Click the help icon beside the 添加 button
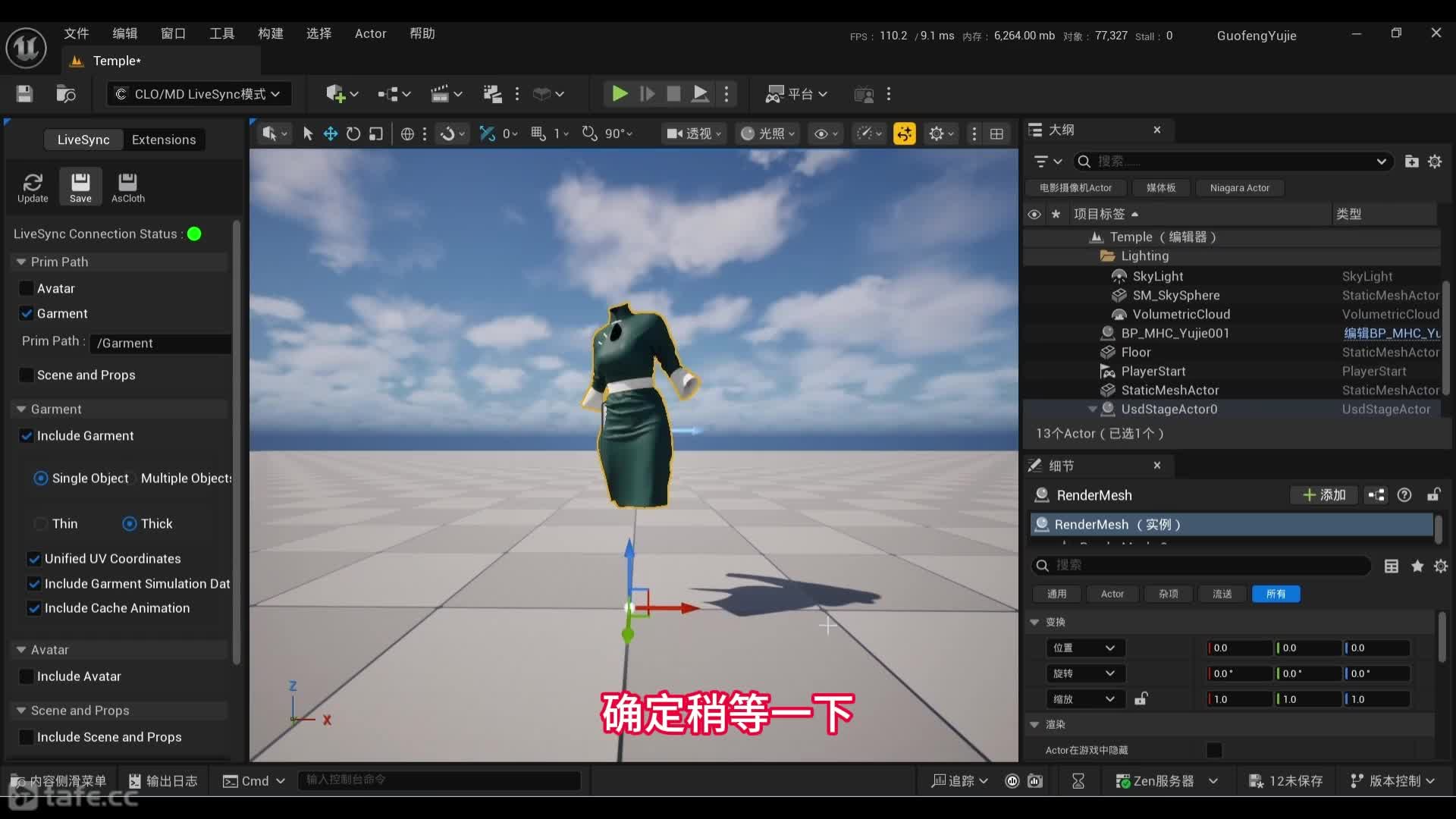Screen dimensions: 1456x819 tap(1404, 495)
